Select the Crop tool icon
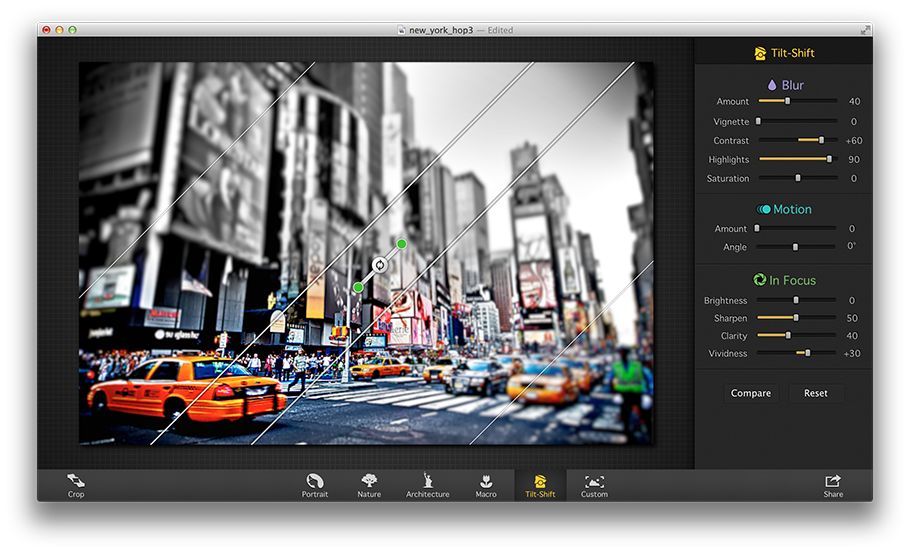910x553 pixels. tap(76, 481)
